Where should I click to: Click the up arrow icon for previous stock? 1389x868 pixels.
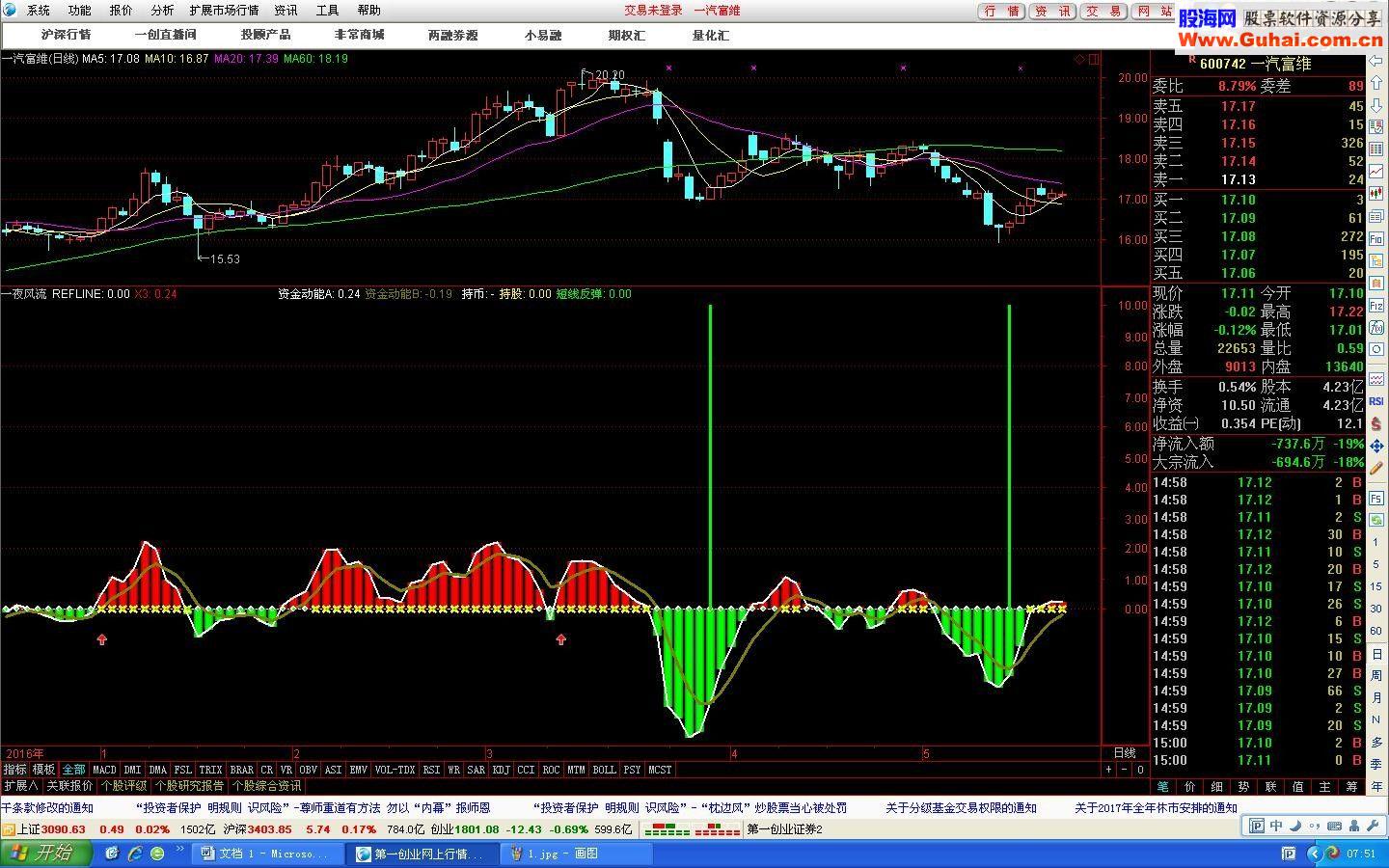(1376, 83)
